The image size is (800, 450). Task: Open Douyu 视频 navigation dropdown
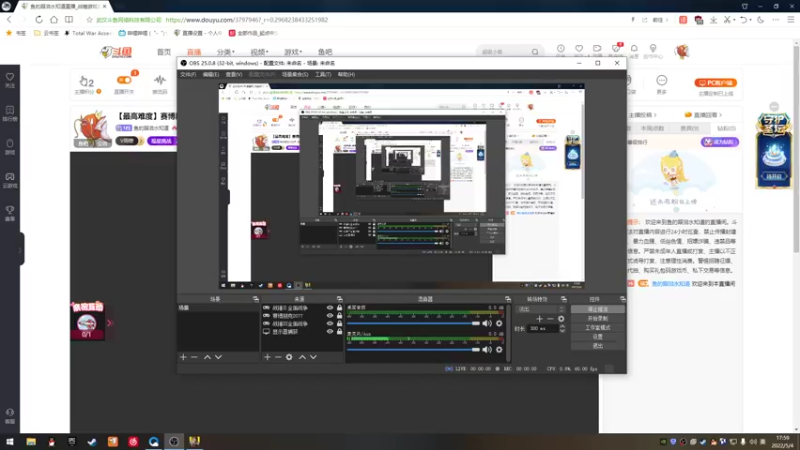[259, 52]
